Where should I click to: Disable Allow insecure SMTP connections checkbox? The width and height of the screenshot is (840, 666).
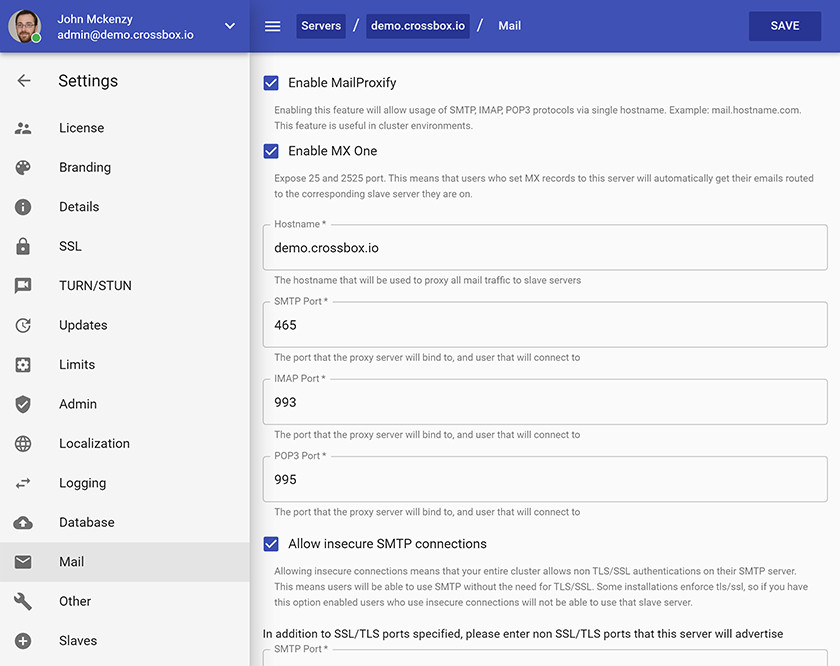click(271, 544)
